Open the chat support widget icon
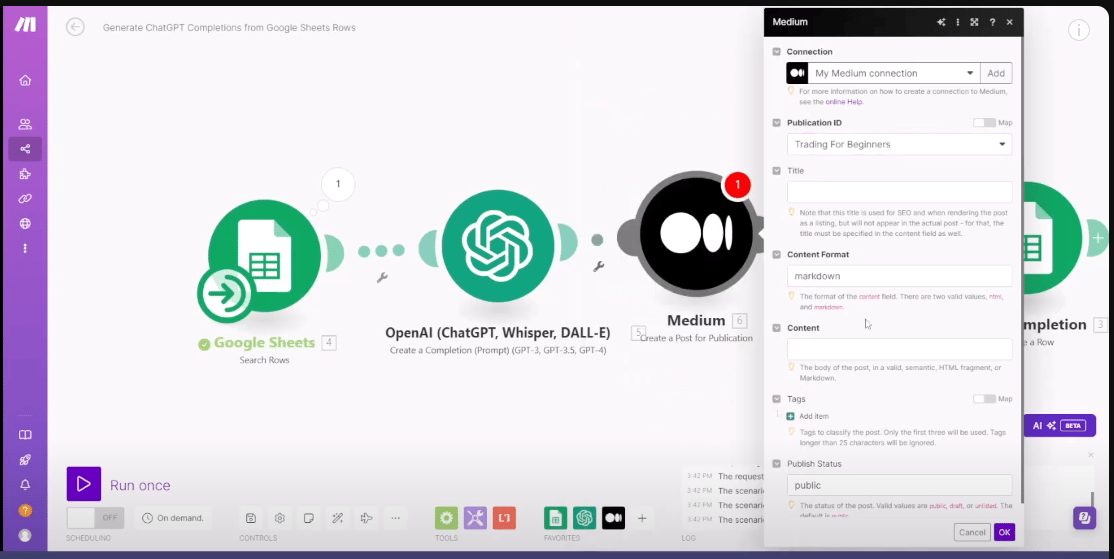 click(x=1084, y=518)
